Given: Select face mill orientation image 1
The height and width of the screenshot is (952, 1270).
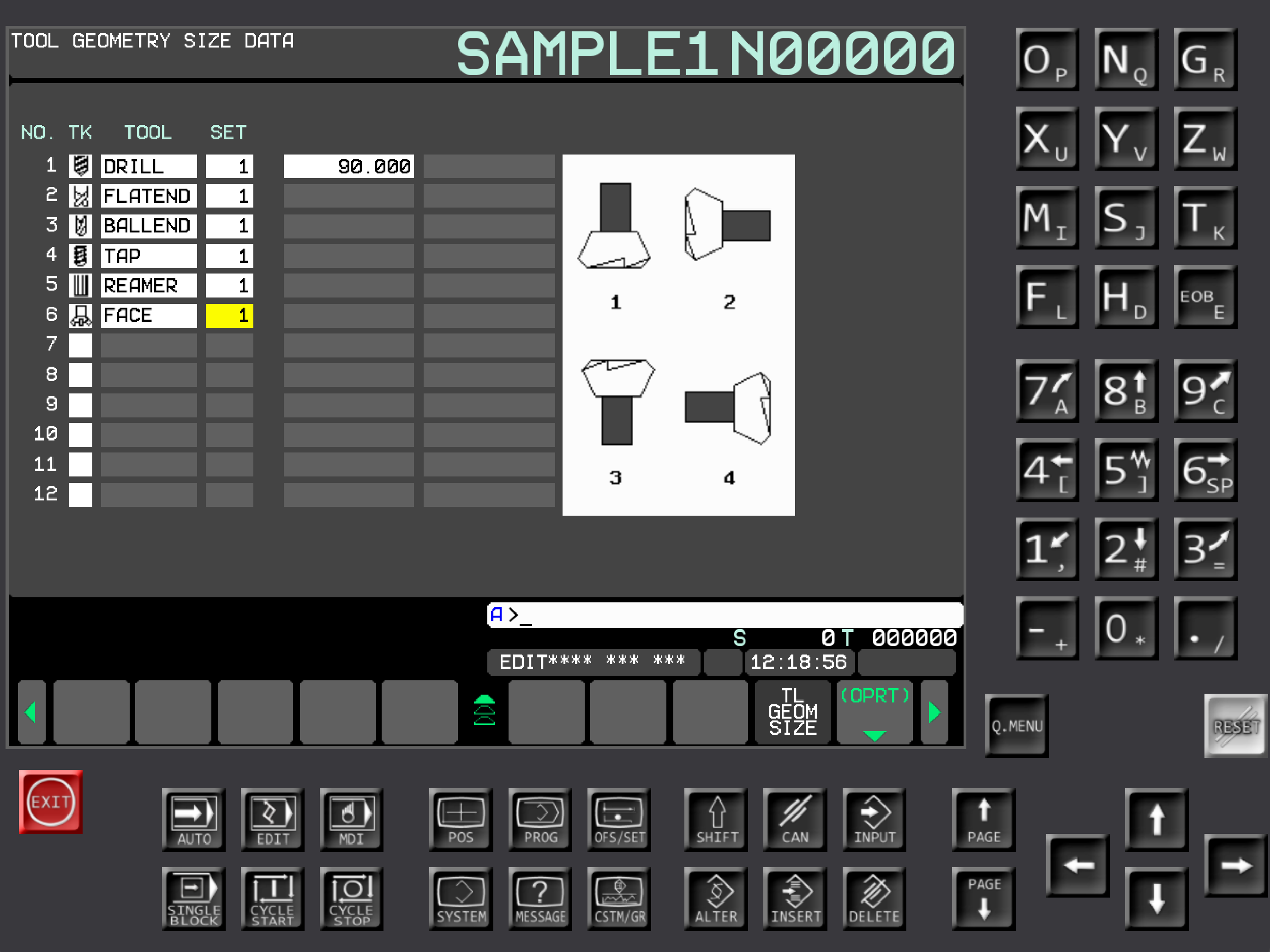Looking at the screenshot, I should coord(615,226).
